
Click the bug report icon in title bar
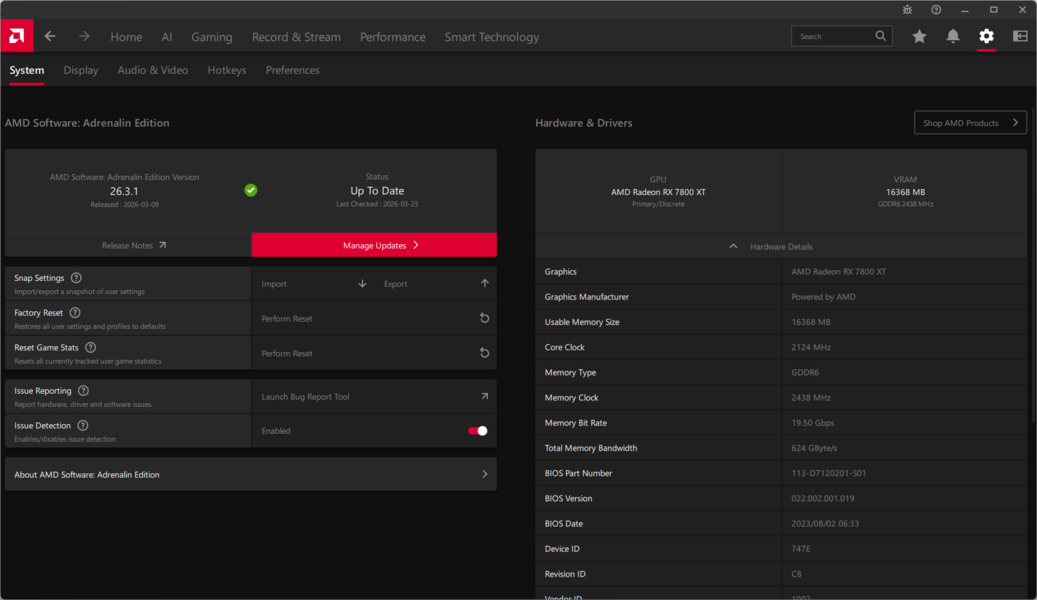pyautogui.click(x=907, y=10)
